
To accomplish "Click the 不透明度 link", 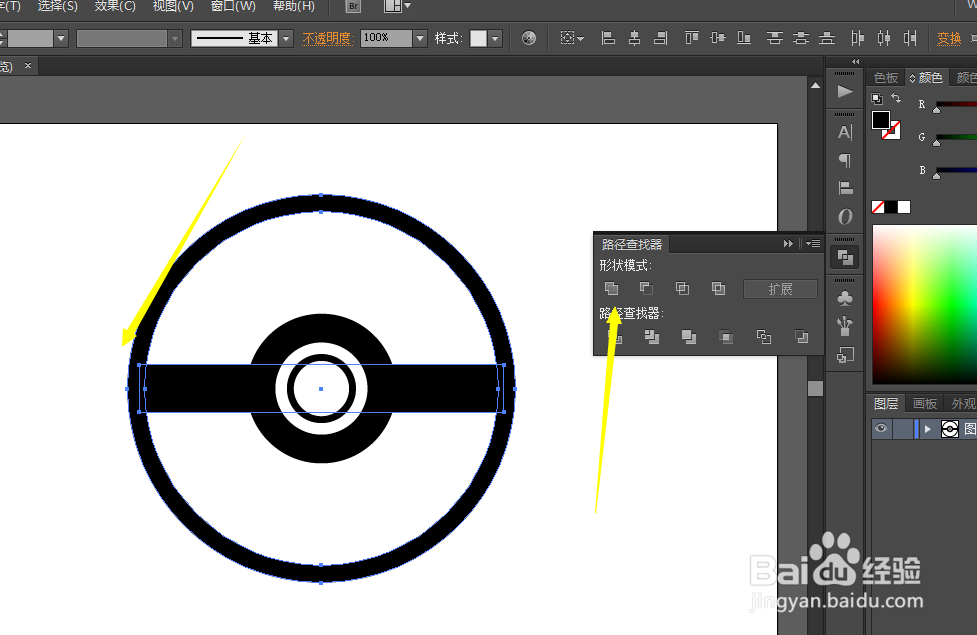I will click(x=328, y=39).
